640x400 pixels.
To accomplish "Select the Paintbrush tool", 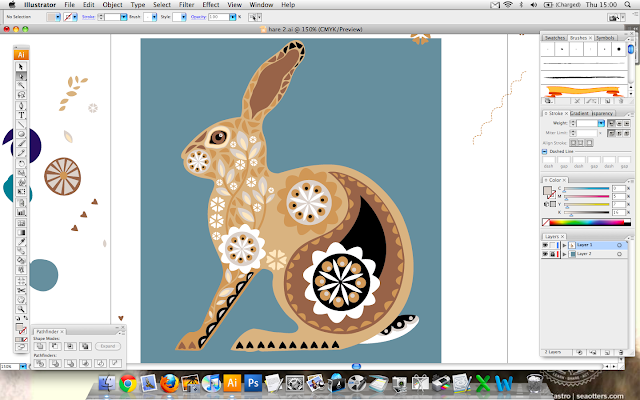I will click(21, 143).
